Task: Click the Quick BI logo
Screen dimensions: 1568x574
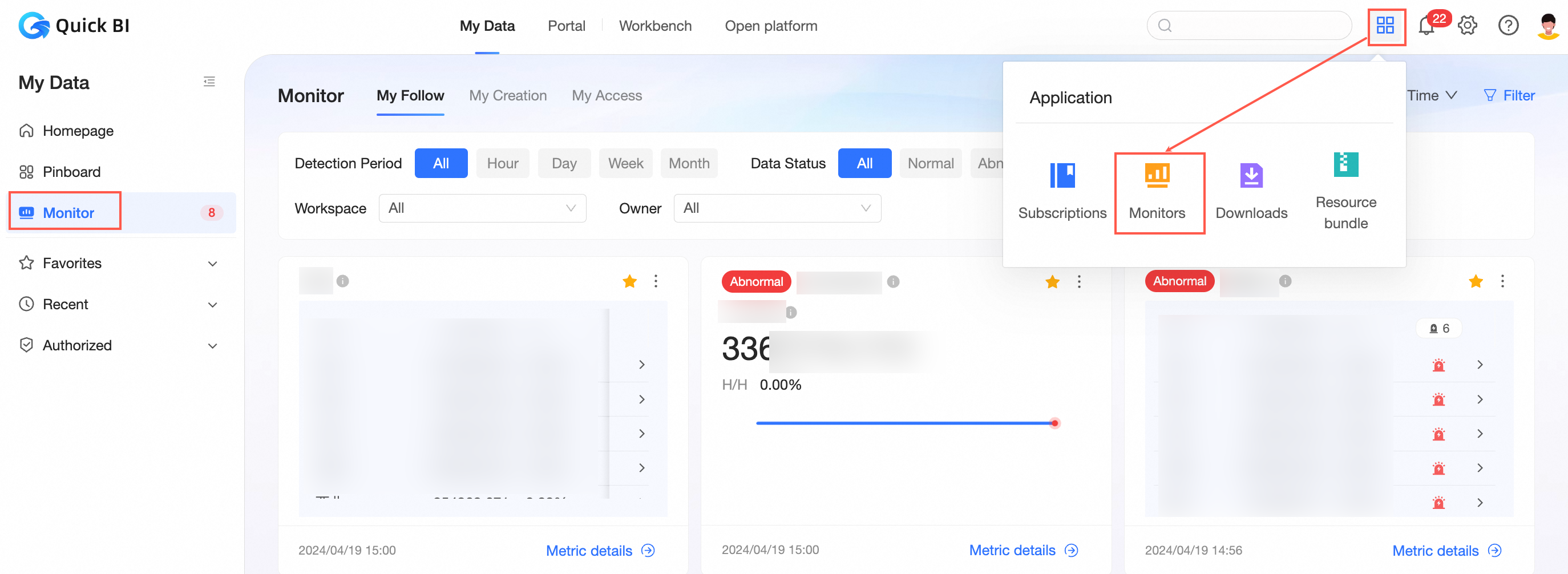Action: pos(74,26)
